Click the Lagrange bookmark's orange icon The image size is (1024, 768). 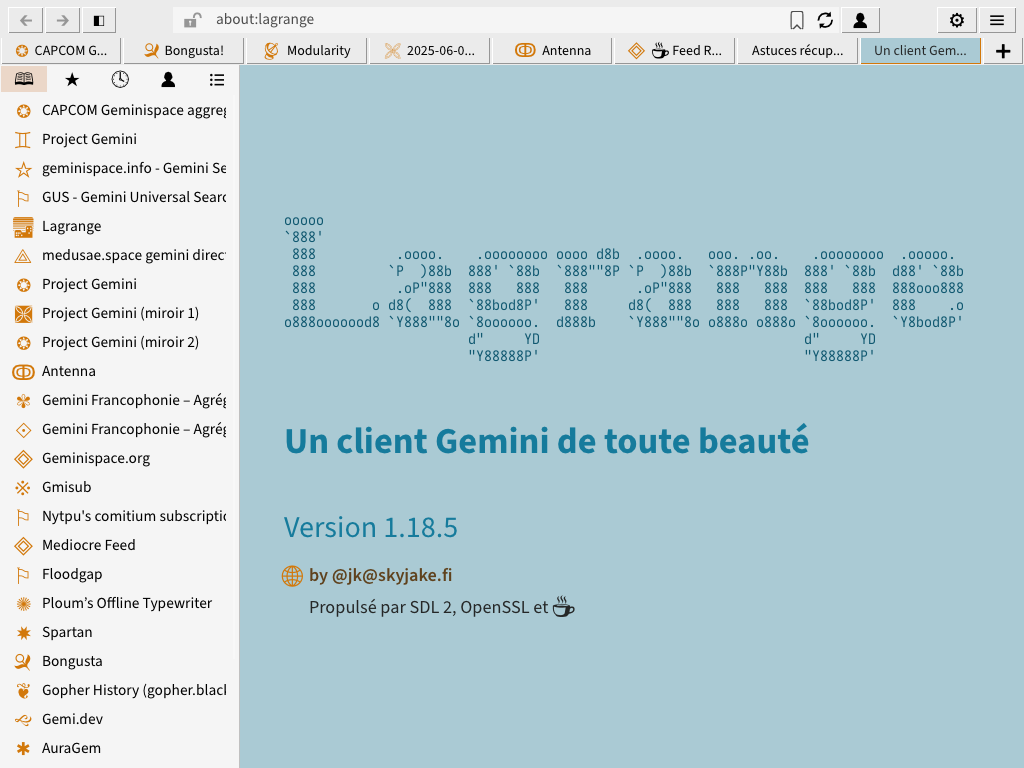(x=24, y=227)
